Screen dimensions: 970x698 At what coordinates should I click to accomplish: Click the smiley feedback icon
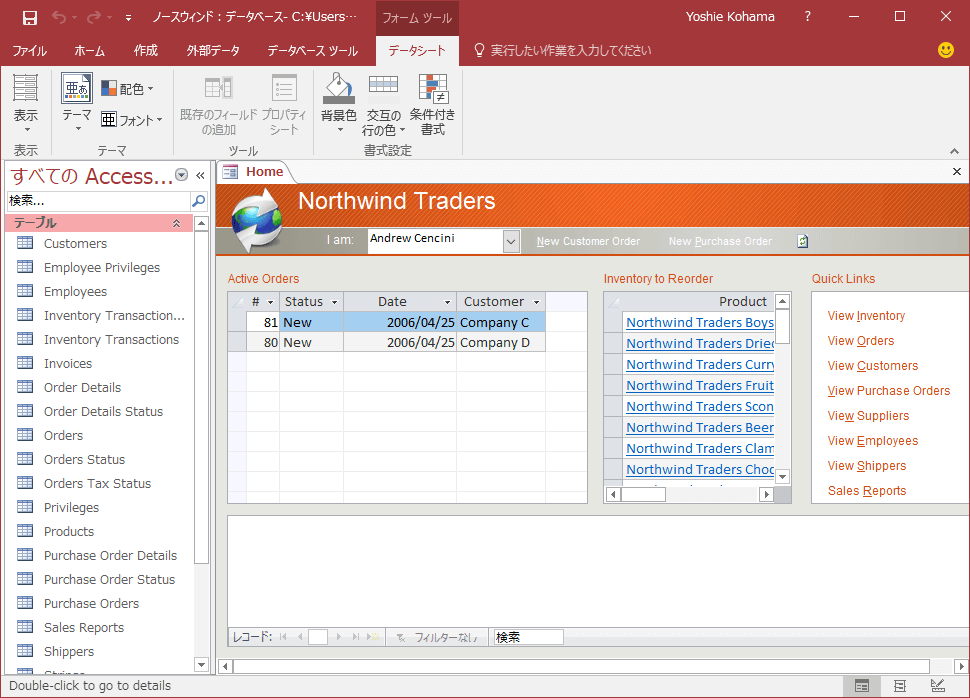click(945, 50)
